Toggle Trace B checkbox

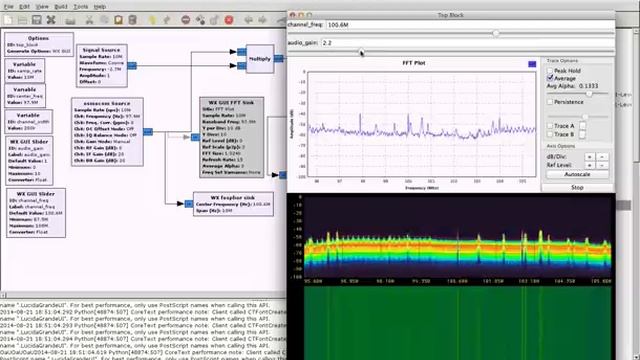click(x=550, y=134)
